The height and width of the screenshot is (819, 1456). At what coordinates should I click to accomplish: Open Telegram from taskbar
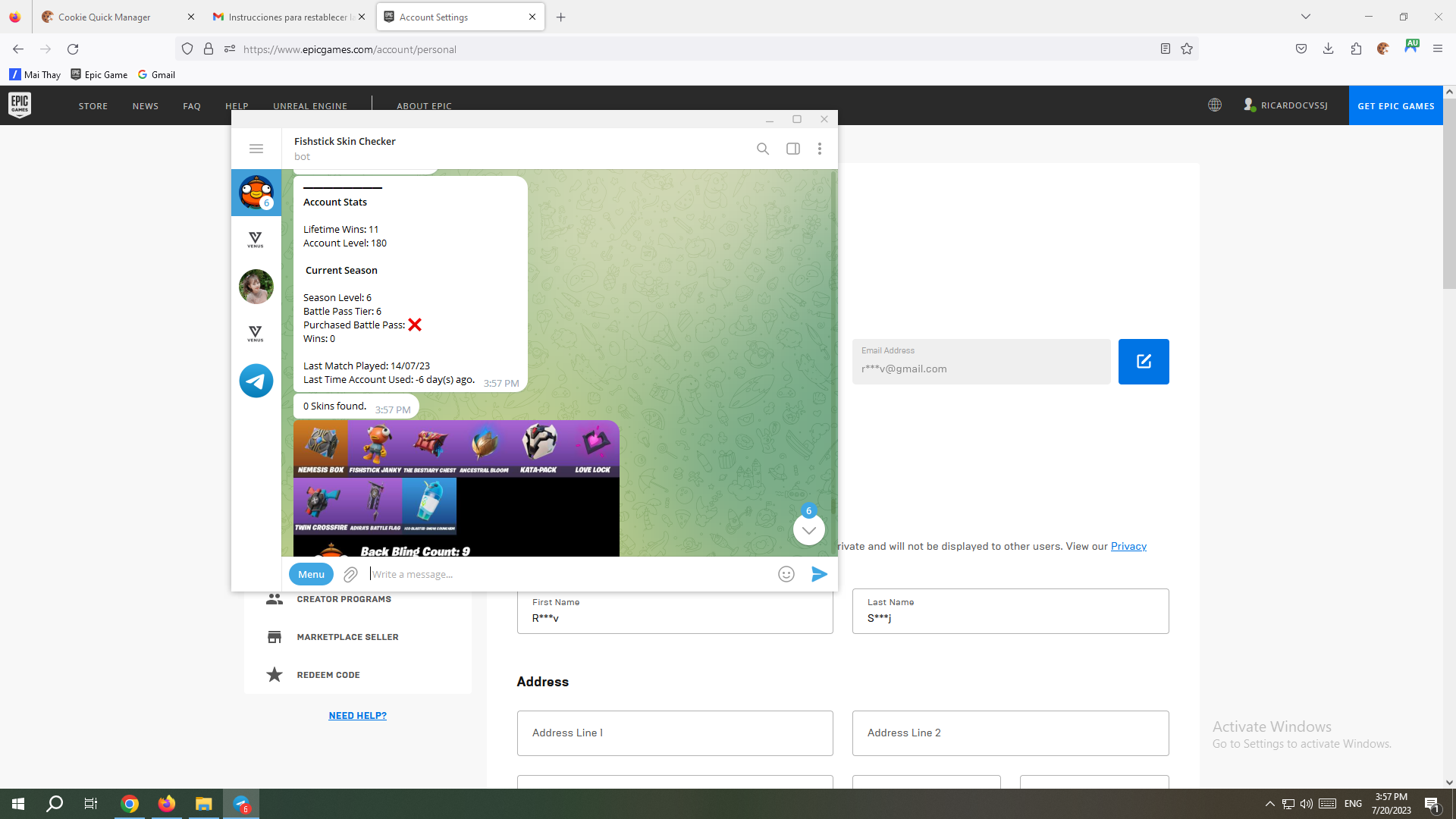click(x=241, y=804)
